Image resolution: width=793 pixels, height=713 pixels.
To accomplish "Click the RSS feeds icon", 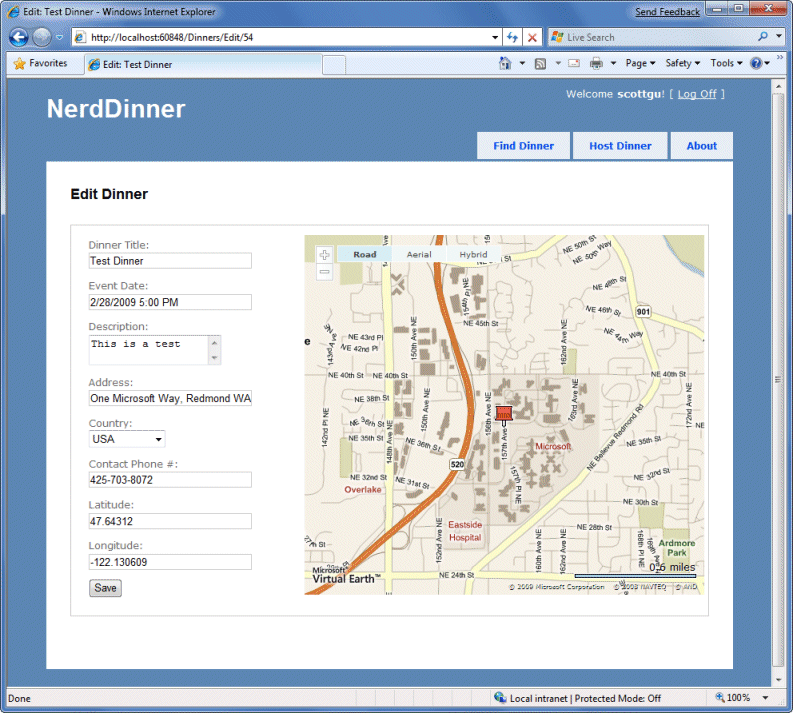I will click(x=540, y=63).
